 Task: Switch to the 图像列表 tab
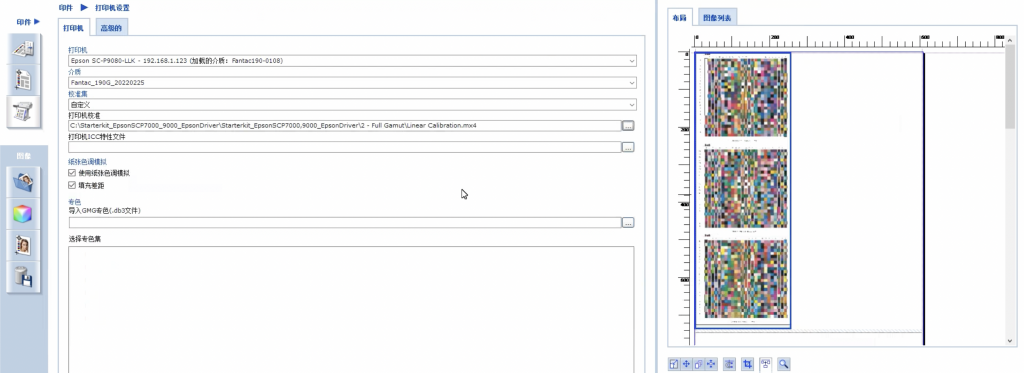point(717,18)
